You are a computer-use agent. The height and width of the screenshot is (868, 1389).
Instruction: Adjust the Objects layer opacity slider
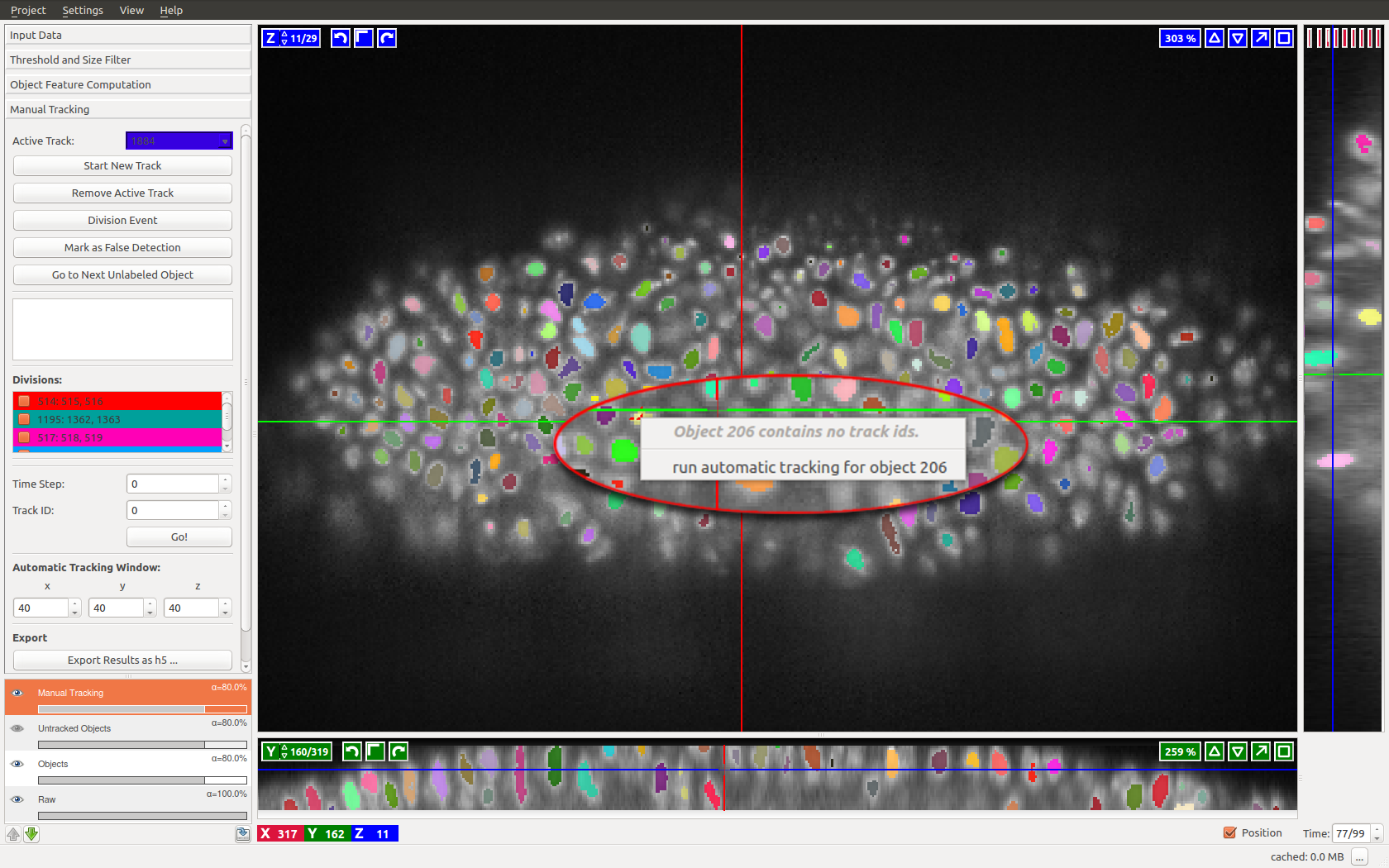[142, 780]
